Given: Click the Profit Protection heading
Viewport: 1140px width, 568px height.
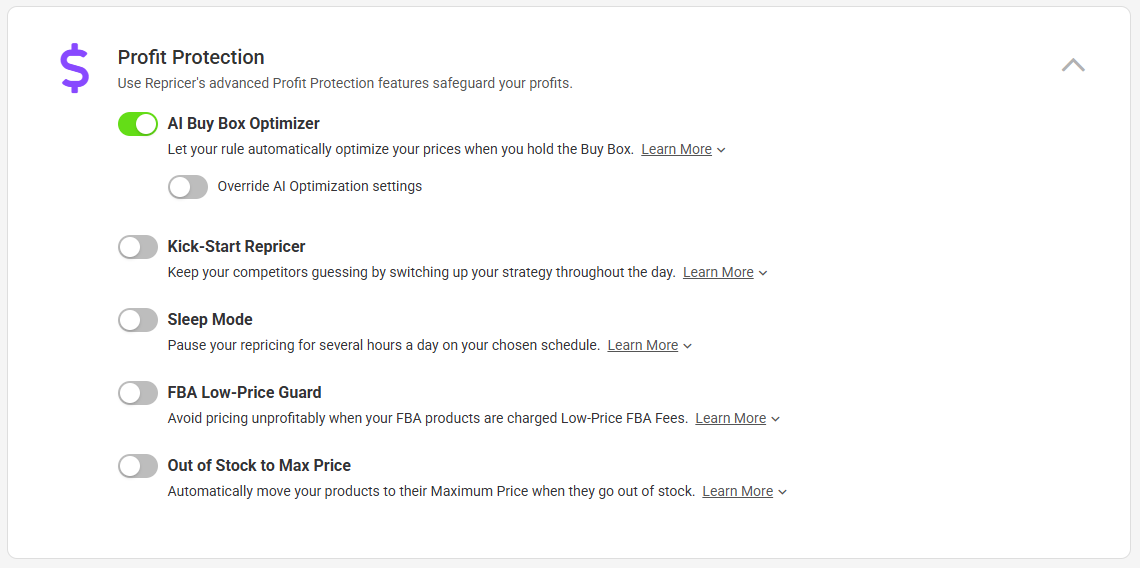Looking at the screenshot, I should pos(191,57).
